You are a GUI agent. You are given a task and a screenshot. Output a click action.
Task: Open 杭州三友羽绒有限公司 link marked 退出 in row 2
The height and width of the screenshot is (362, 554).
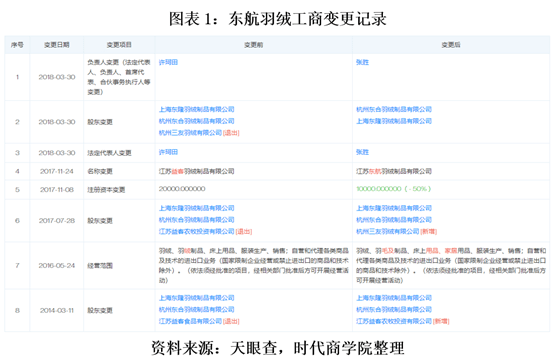190,133
